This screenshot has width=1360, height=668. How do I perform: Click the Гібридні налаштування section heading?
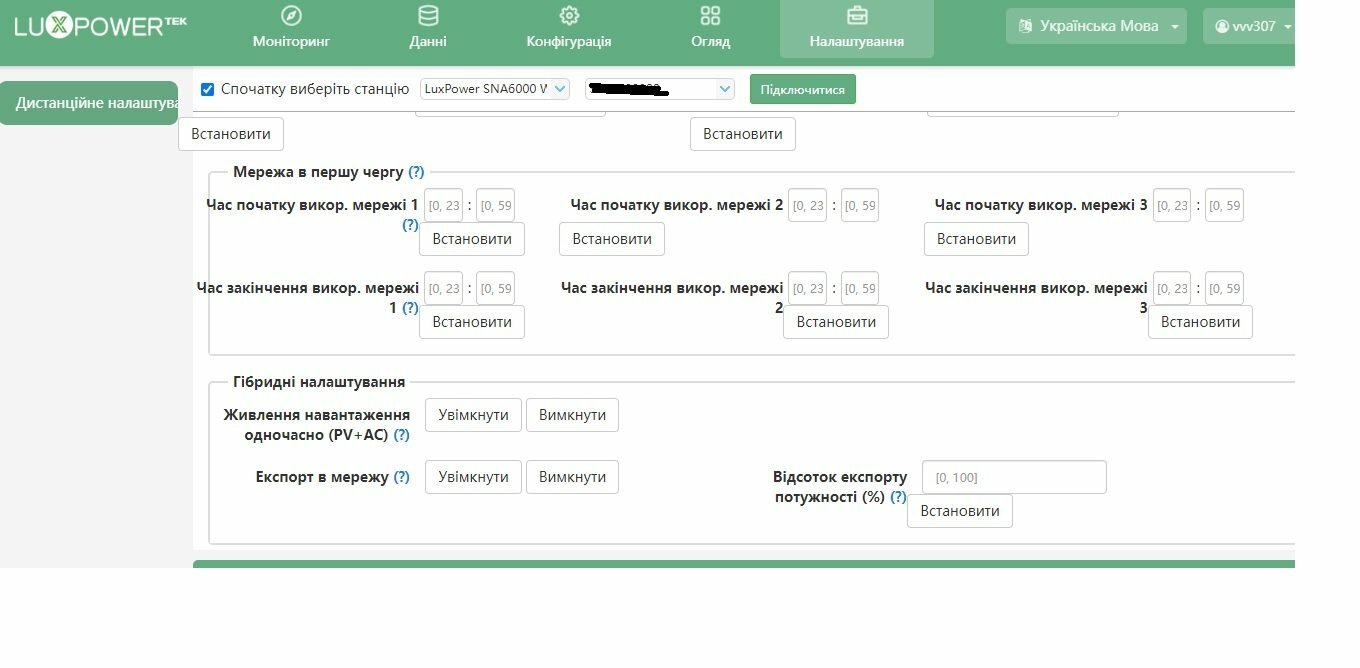point(319,381)
